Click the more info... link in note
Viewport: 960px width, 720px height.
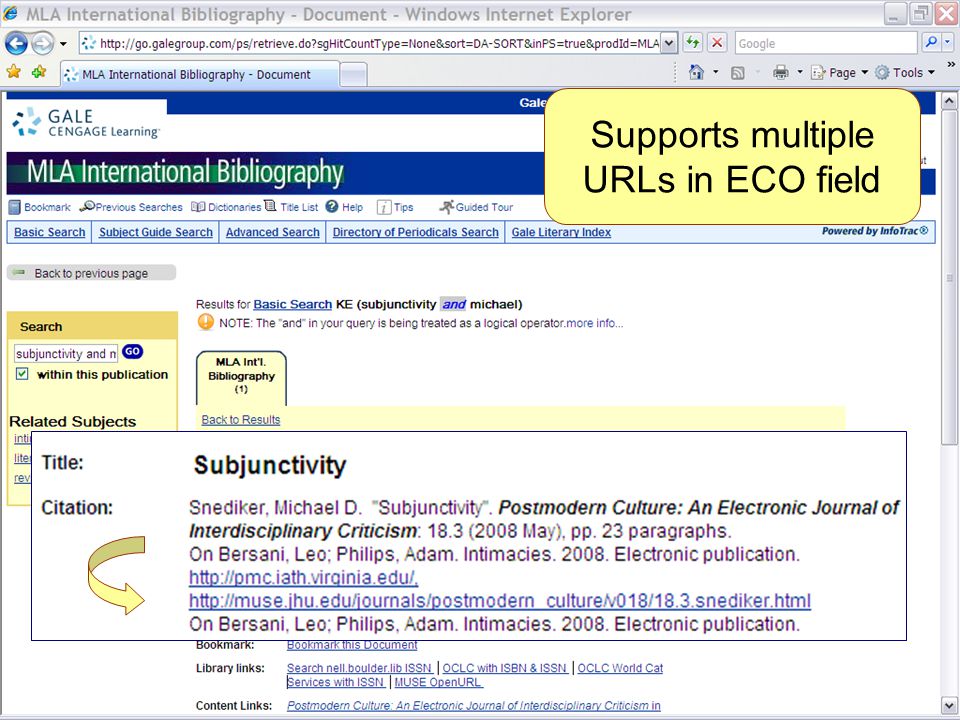(x=594, y=323)
